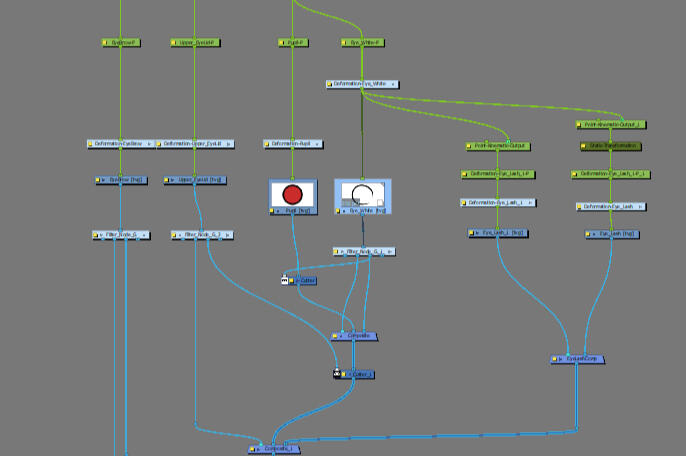Toggle the yellow enable square on Deformation-Eyebrow
Screen dimensions: 686x456
click(x=91, y=144)
